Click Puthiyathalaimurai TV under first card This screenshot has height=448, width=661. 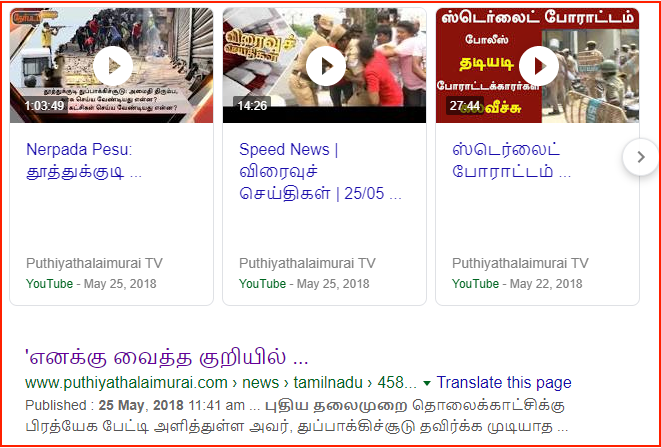[x=94, y=263]
